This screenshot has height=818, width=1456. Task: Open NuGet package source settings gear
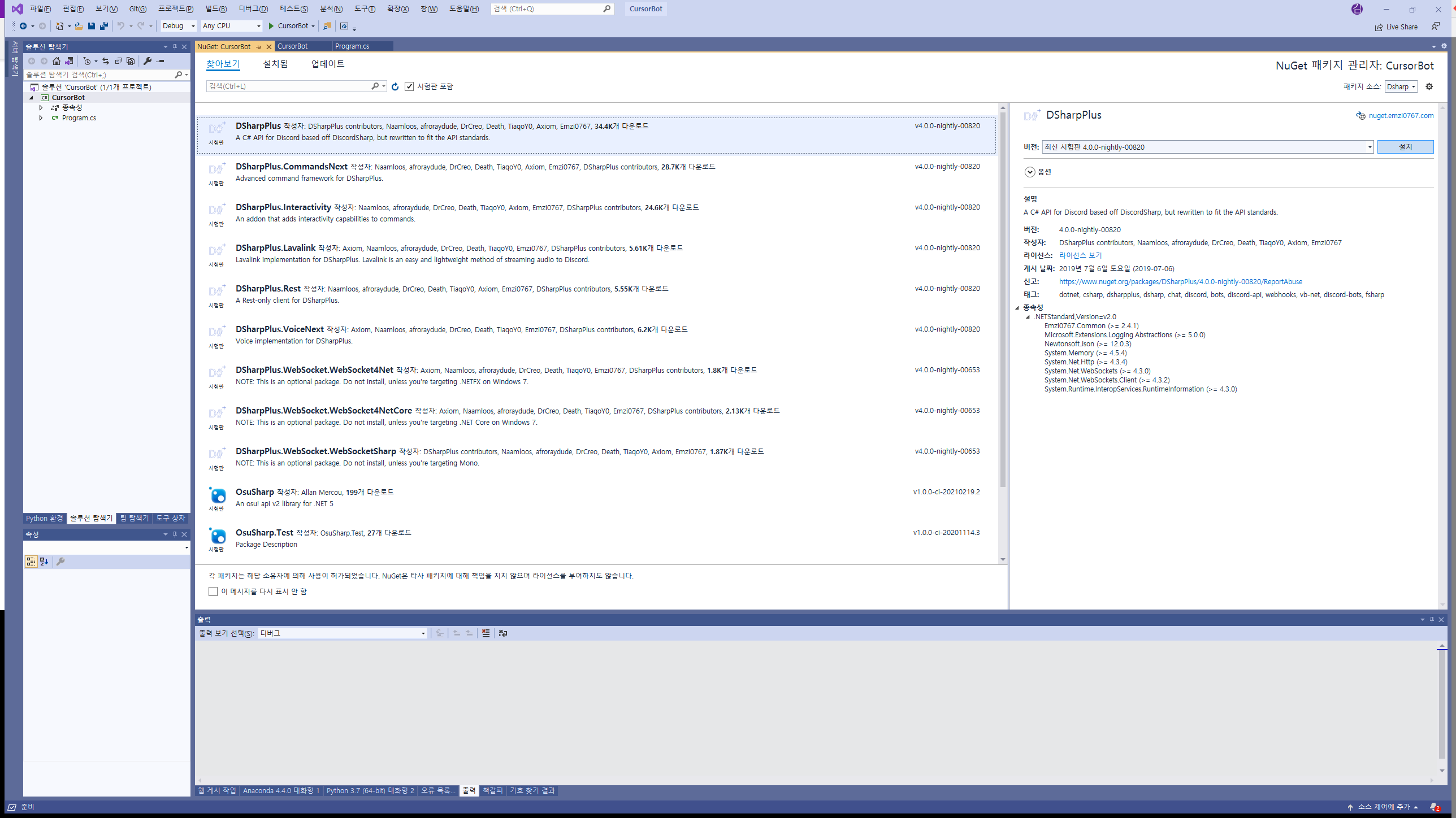(x=1429, y=86)
